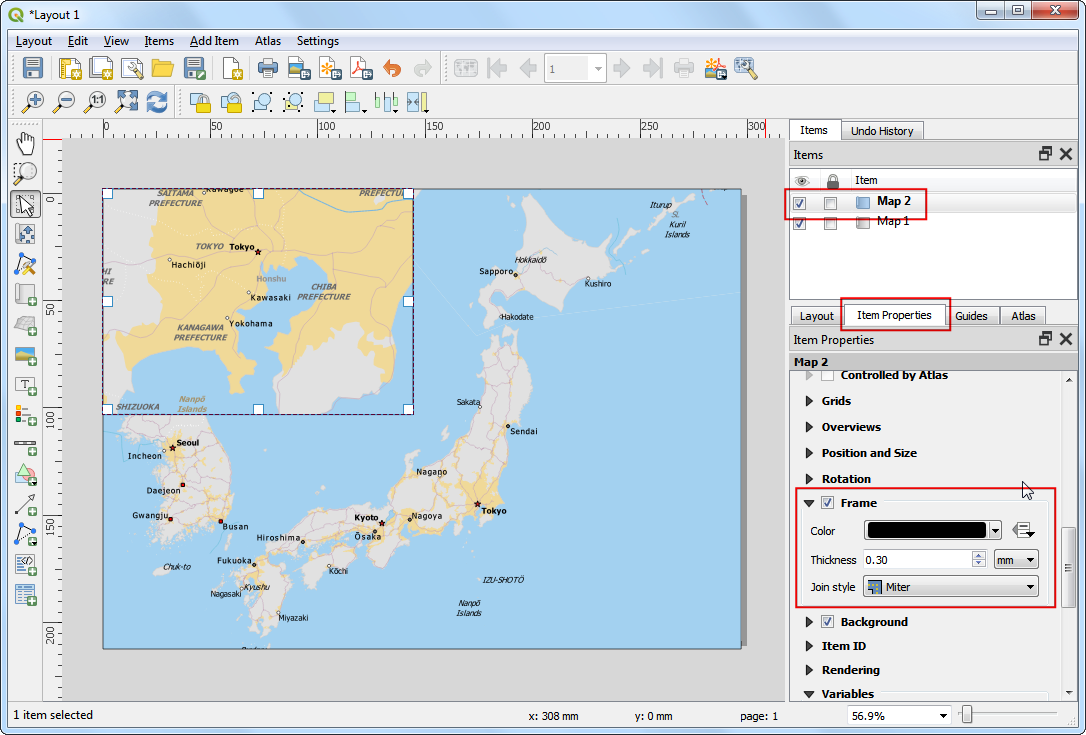The height and width of the screenshot is (735, 1086).
Task: Select the Pan Layout hand tool
Action: (26, 143)
